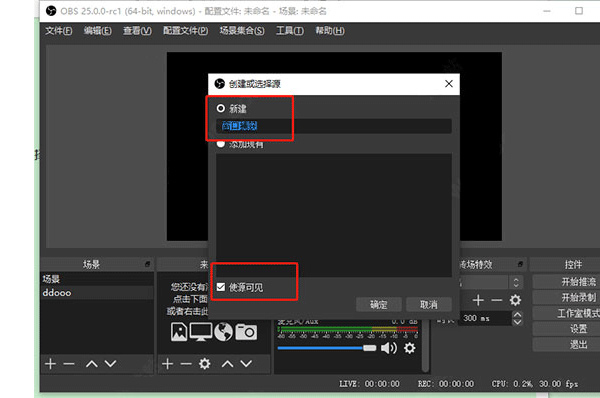Open the 文件(F) menu
The width and height of the screenshot is (600, 398).
pyautogui.click(x=59, y=31)
